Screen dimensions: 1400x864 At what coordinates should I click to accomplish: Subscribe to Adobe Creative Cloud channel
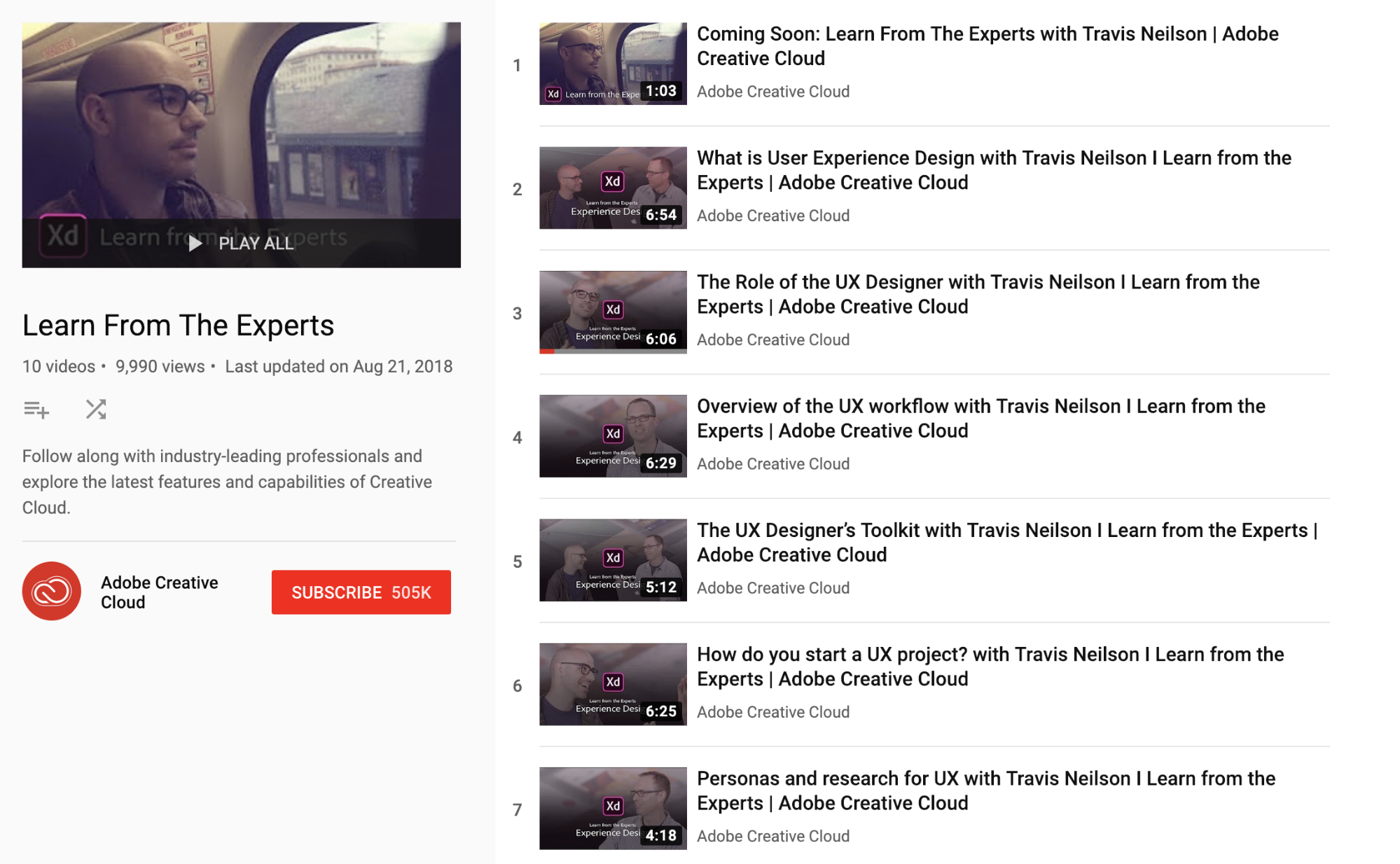coord(361,592)
